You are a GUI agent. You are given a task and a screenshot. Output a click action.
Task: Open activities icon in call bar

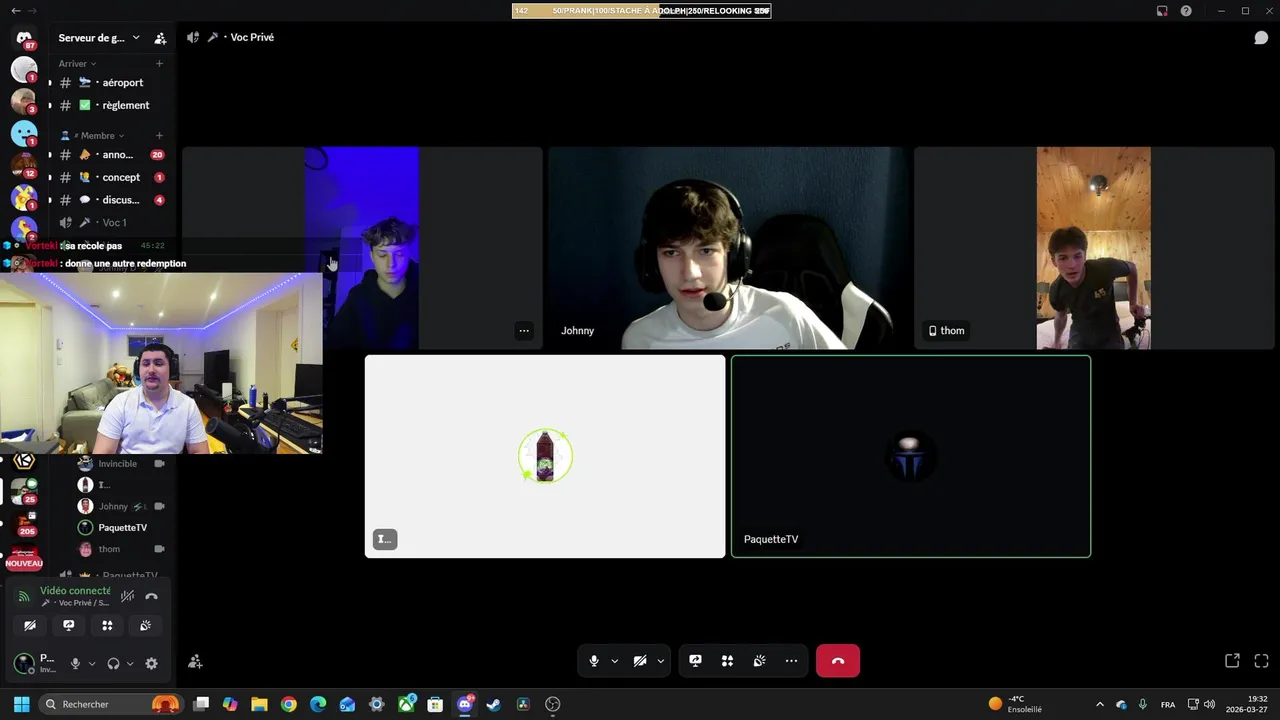coord(727,661)
